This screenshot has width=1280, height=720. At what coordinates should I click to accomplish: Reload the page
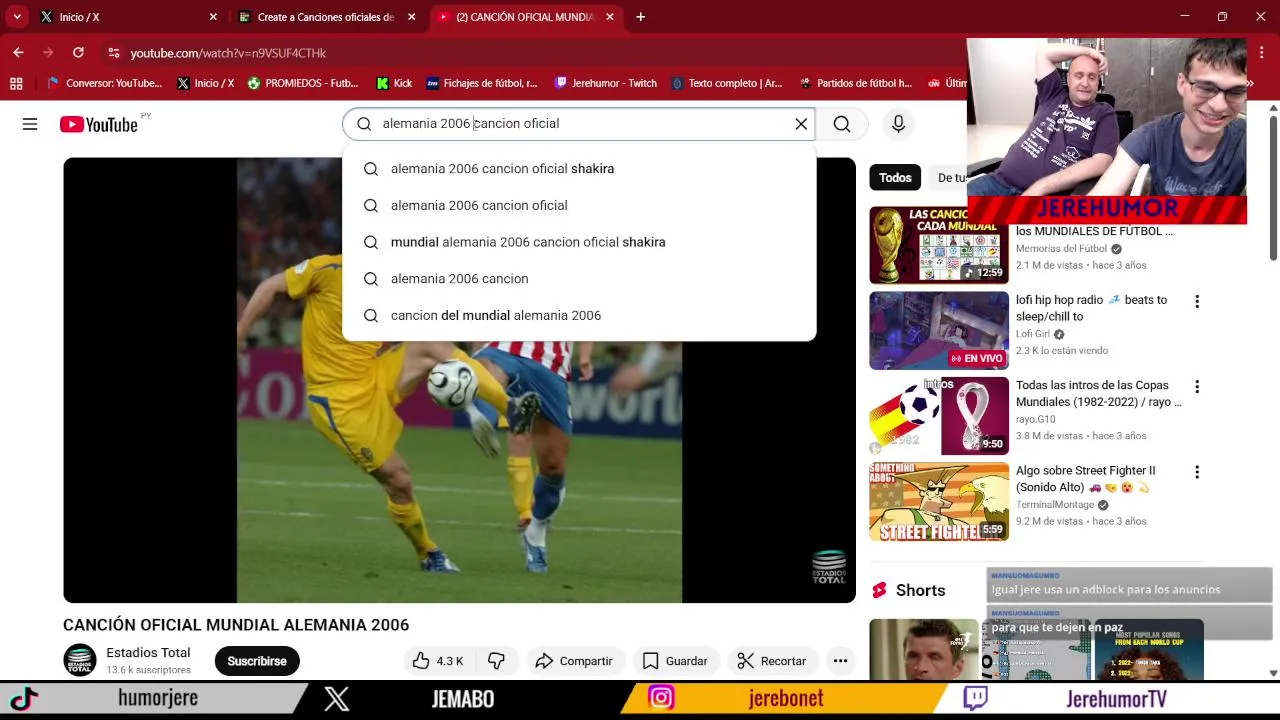click(x=78, y=52)
